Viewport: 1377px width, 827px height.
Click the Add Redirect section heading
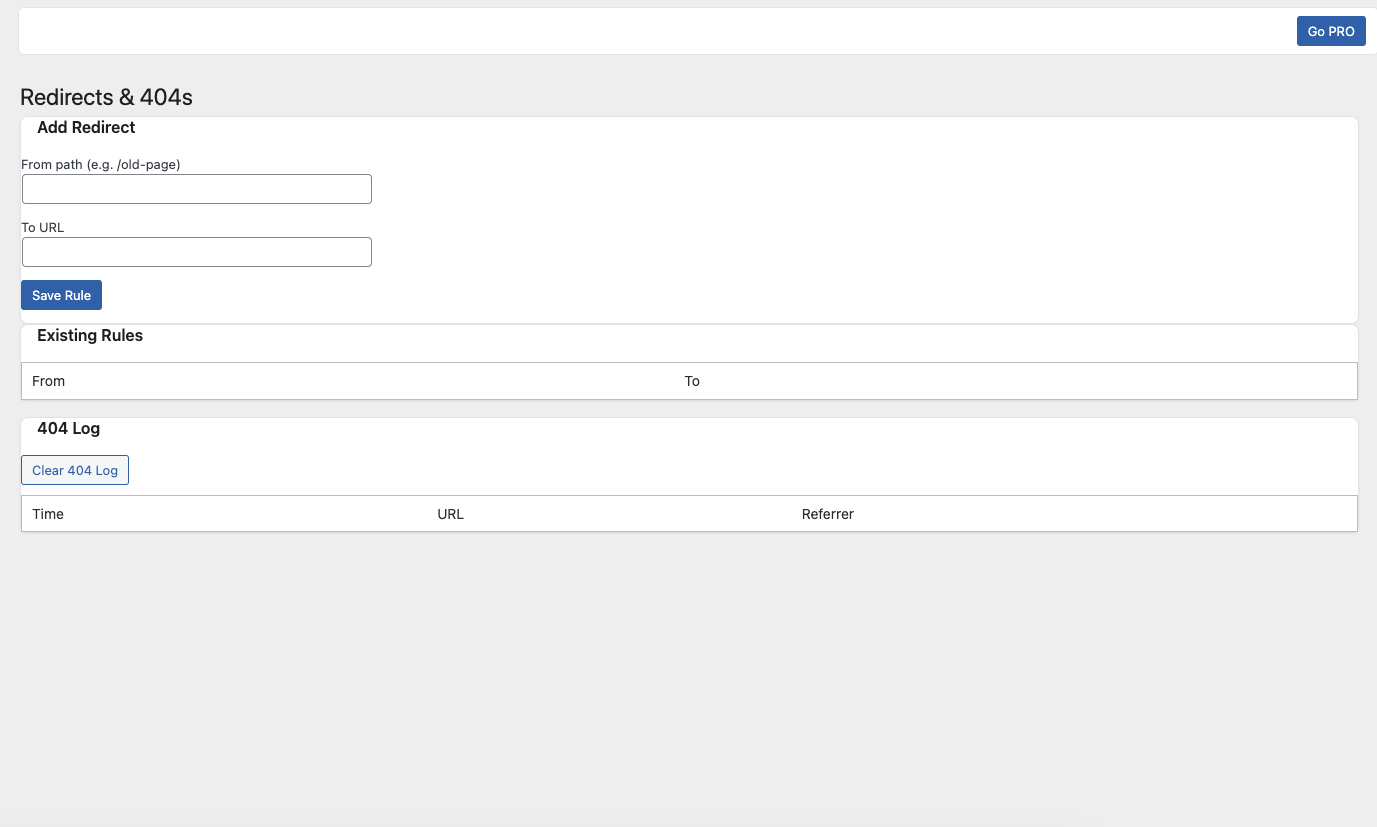[86, 128]
